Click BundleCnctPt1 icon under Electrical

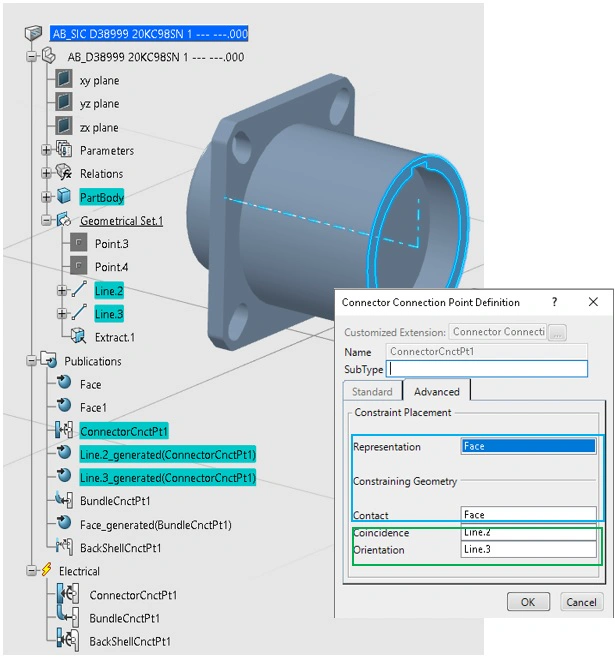(x=68, y=616)
